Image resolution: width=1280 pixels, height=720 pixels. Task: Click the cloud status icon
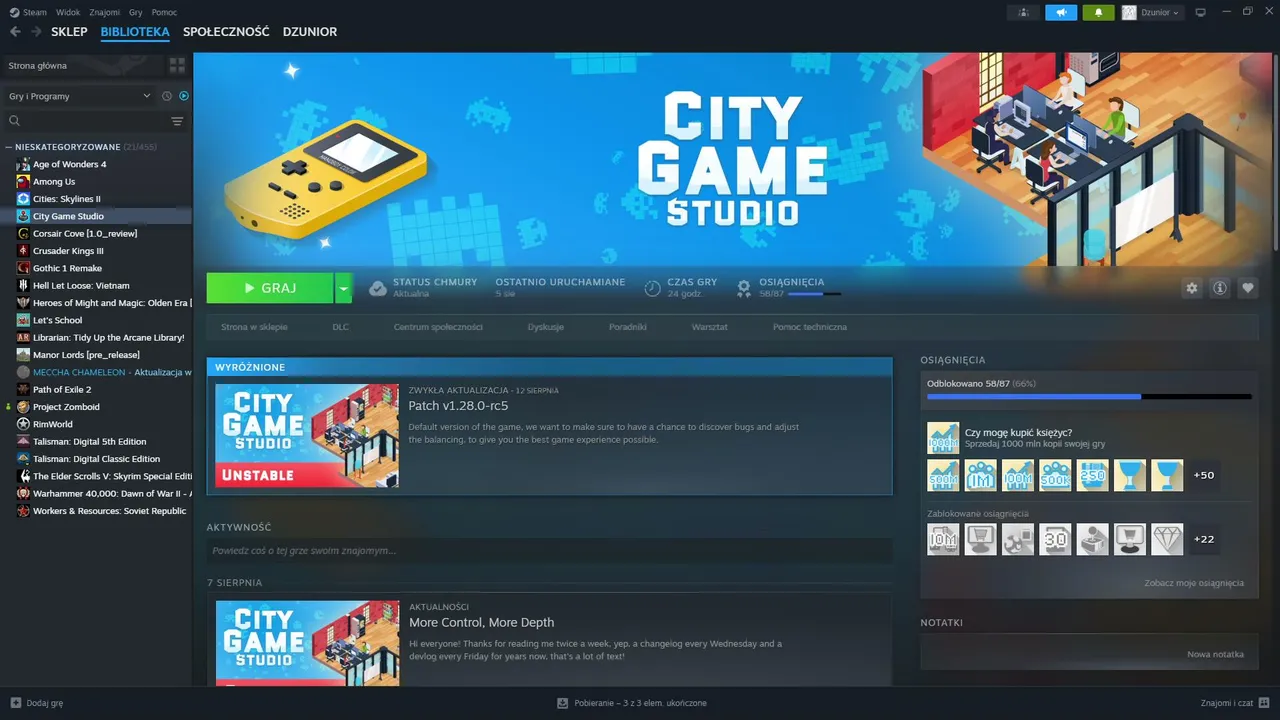tap(377, 288)
